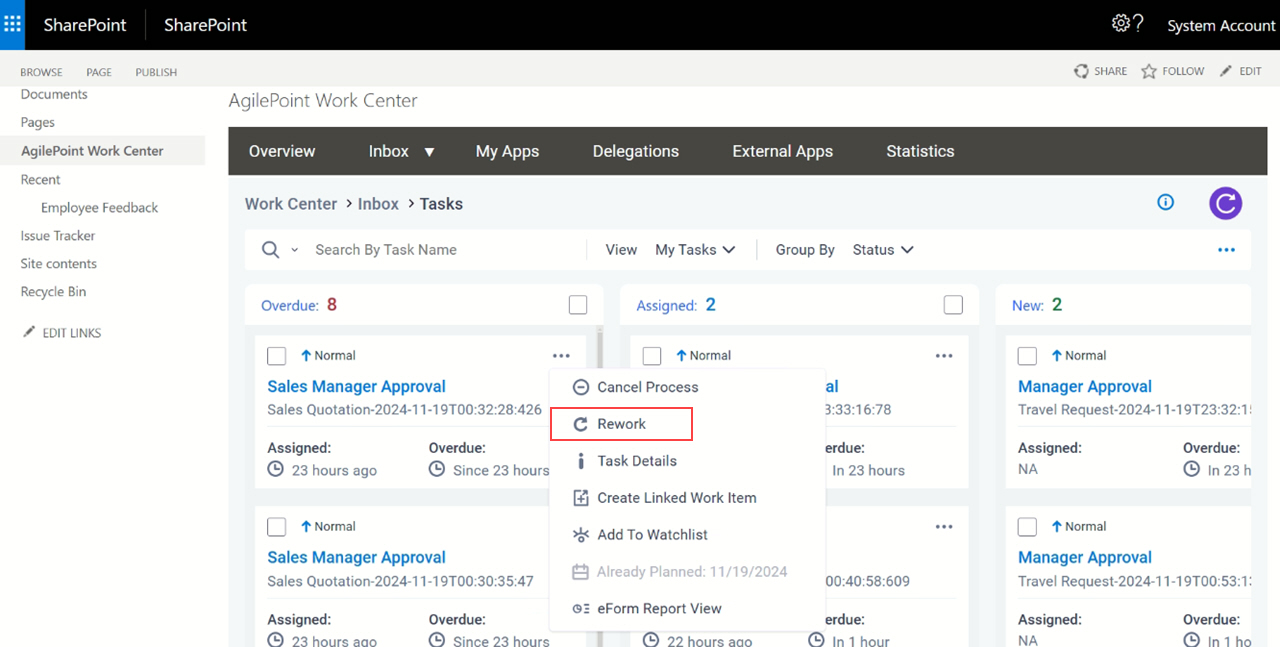Open Employee Feedback under Recent
This screenshot has width=1280, height=647.
pyautogui.click(x=100, y=208)
